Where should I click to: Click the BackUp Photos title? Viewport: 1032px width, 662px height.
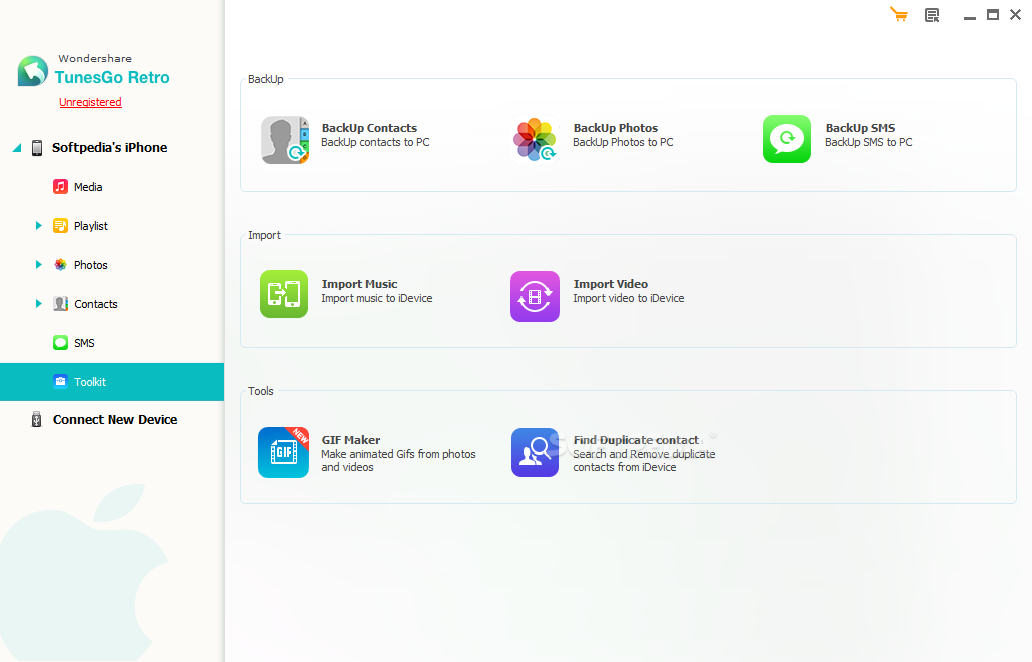click(x=615, y=128)
